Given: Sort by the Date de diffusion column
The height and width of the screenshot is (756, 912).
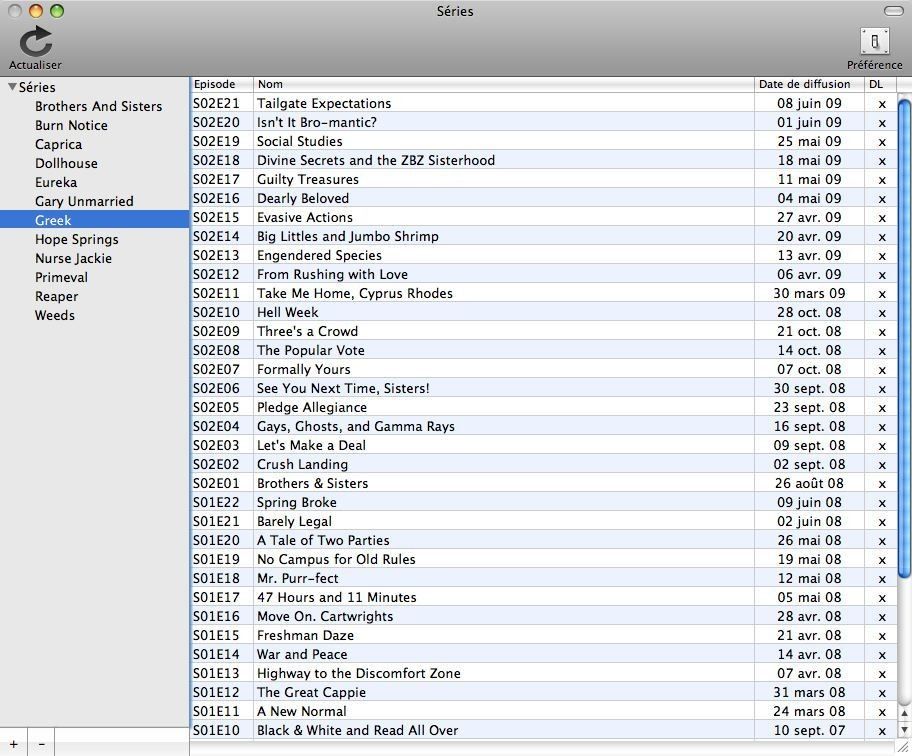Looking at the screenshot, I should pos(806,84).
